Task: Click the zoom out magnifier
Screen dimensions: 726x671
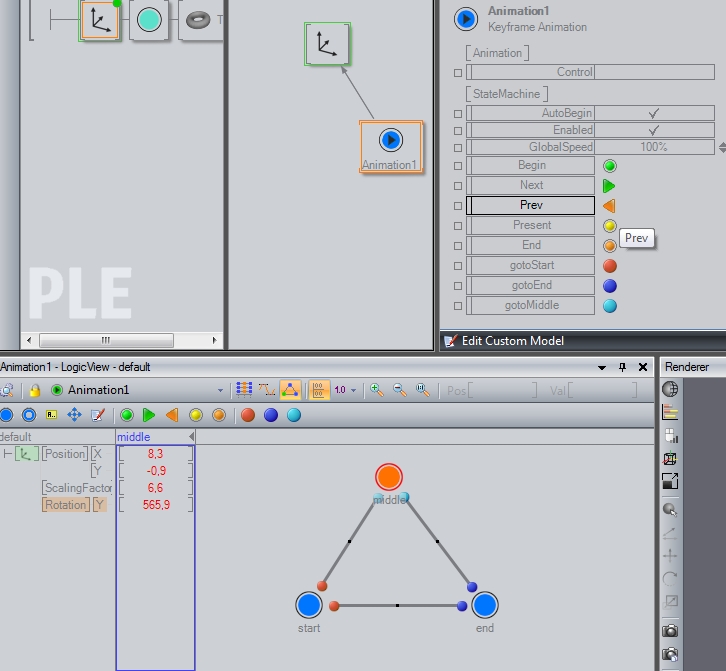Action: coord(400,390)
